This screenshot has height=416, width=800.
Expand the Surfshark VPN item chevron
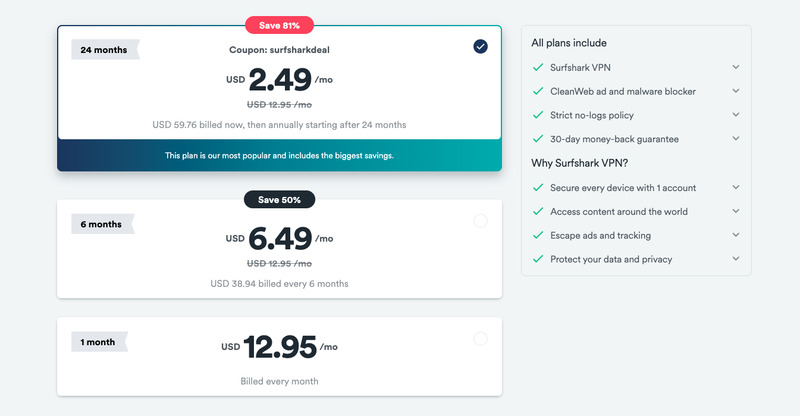736,67
